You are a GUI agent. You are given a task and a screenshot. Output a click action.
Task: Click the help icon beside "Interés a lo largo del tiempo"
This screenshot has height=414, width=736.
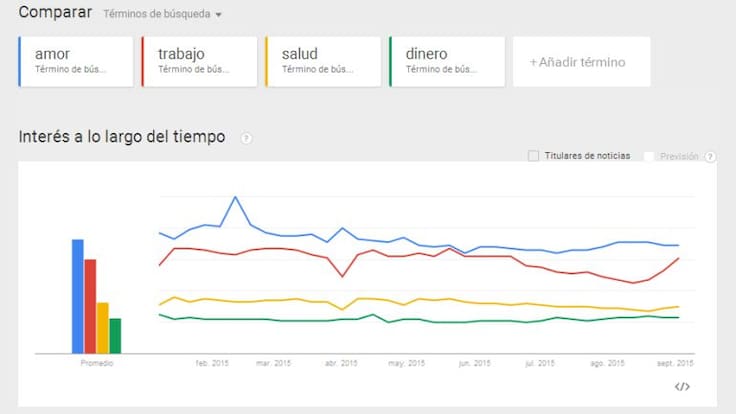[x=246, y=138]
